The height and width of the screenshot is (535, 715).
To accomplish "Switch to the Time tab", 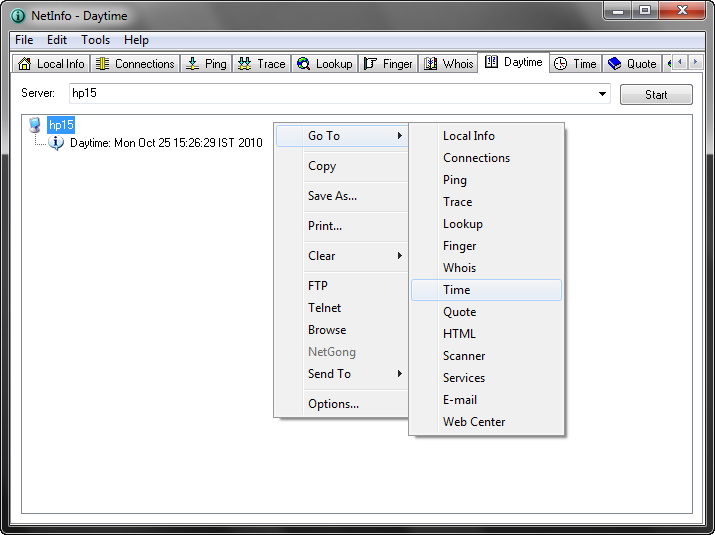I will click(x=576, y=64).
